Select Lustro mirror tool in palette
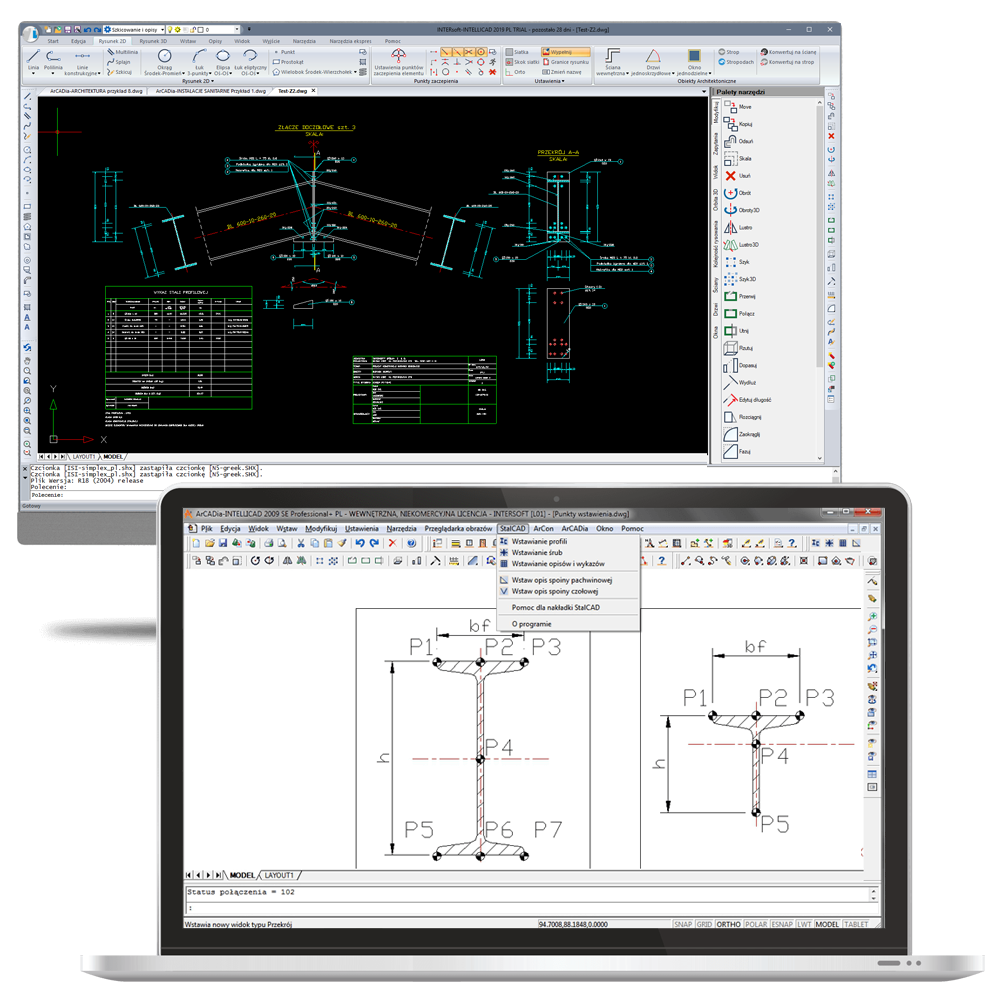 click(739, 228)
